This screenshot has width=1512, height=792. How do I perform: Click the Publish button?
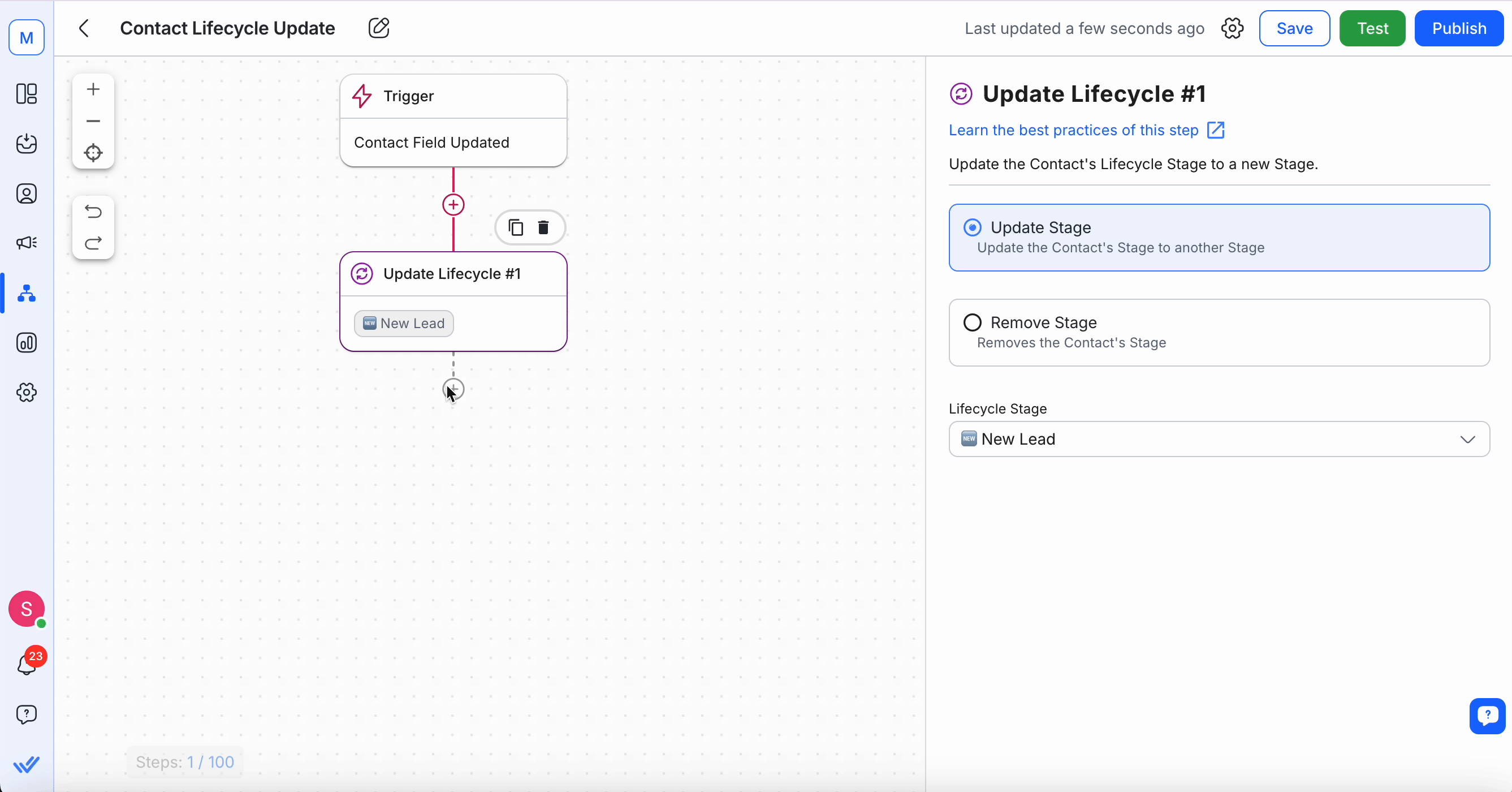[x=1459, y=28]
